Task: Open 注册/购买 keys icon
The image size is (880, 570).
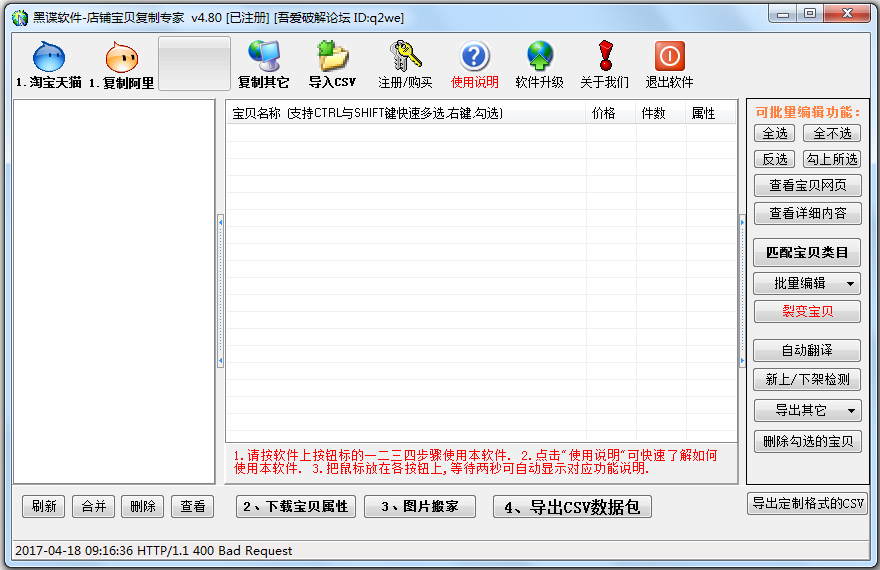Action: click(405, 56)
